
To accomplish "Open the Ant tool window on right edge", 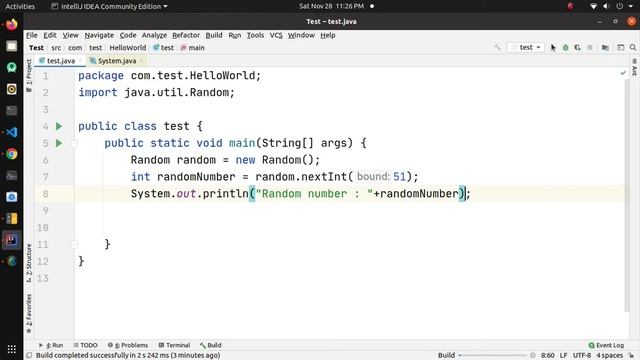I will click(634, 68).
